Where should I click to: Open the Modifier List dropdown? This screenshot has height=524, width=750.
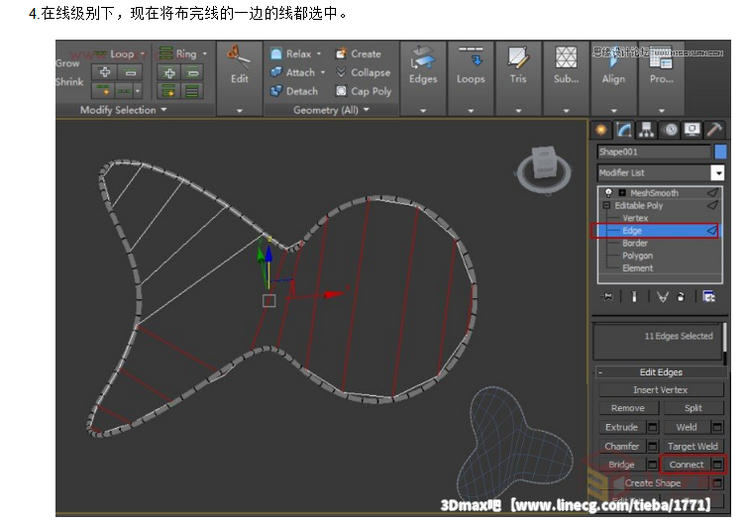pos(717,173)
